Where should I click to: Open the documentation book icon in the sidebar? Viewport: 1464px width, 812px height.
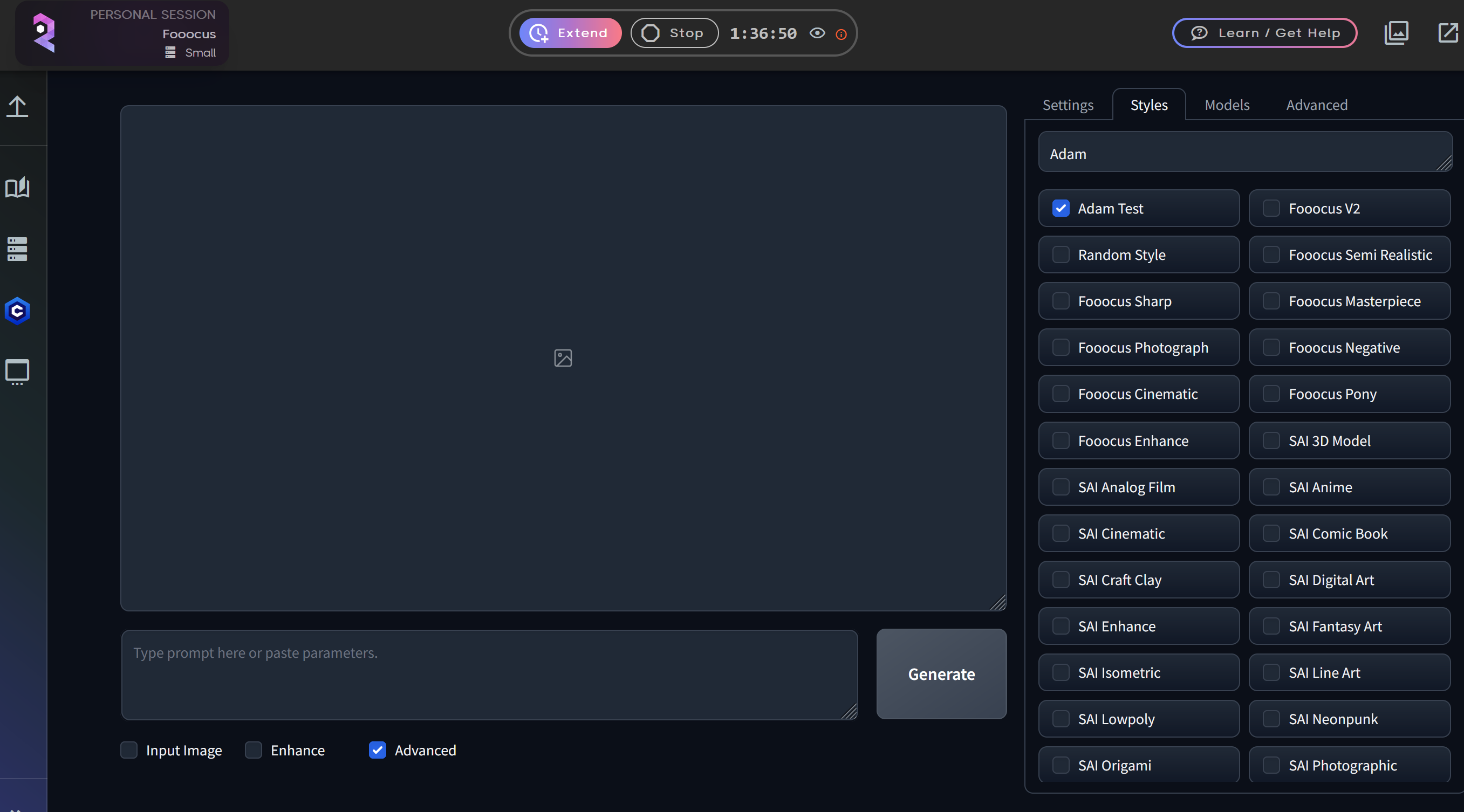tap(17, 188)
